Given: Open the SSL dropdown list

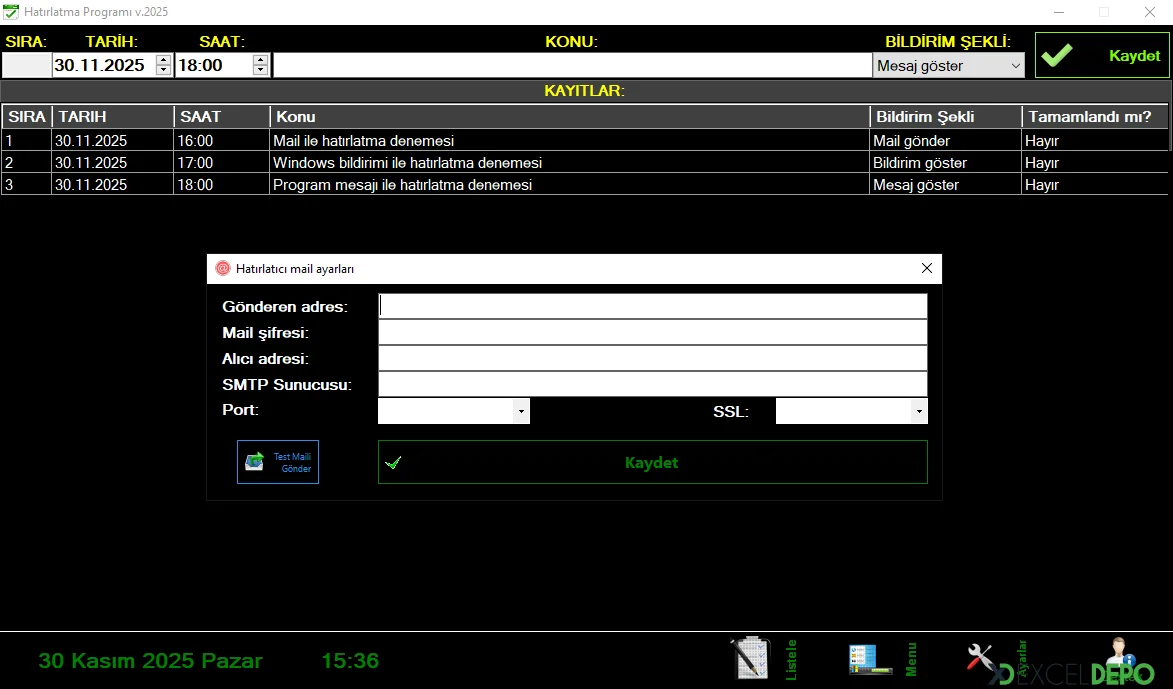Looking at the screenshot, I should [x=918, y=411].
